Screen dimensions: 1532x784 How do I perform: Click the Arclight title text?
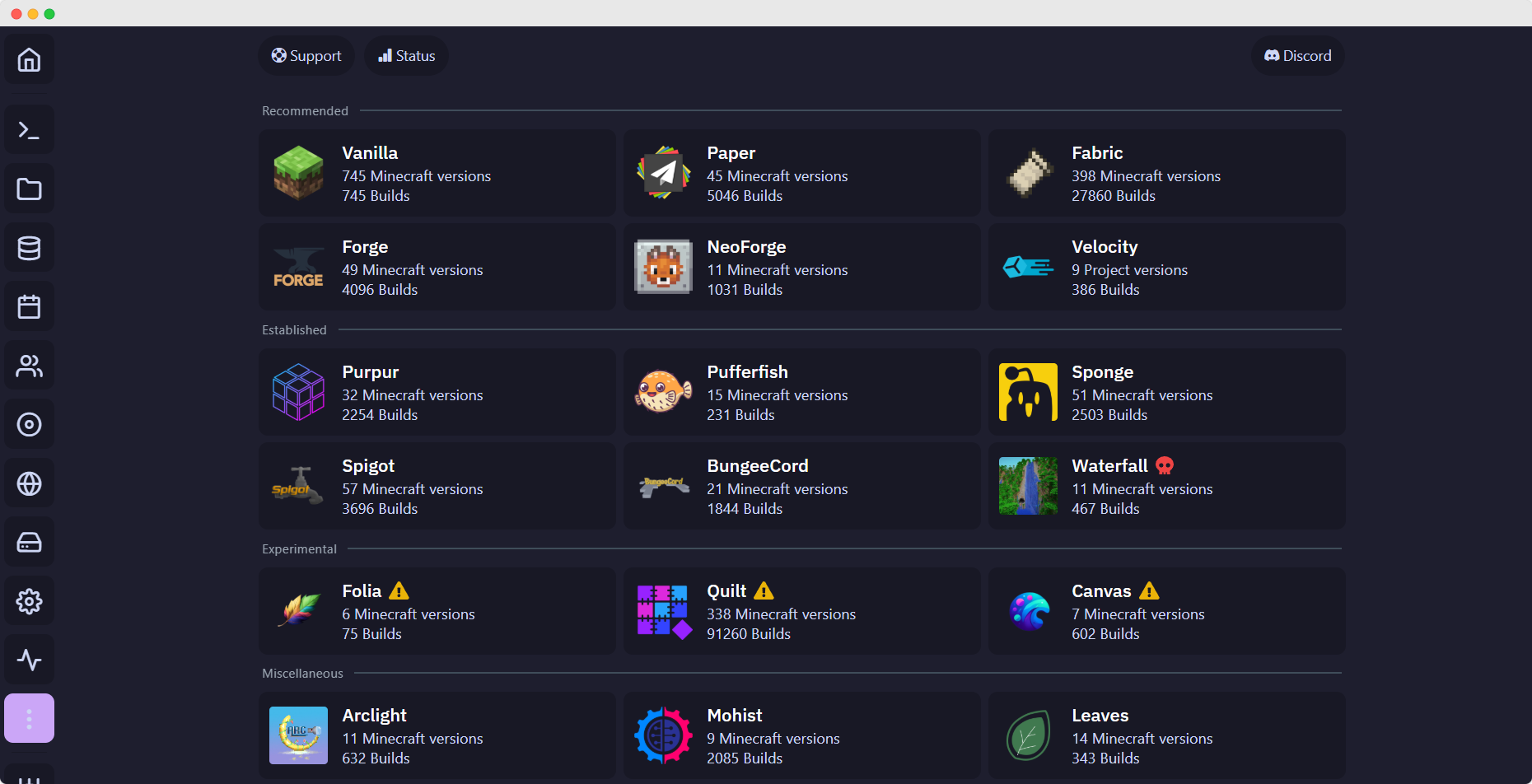click(374, 716)
